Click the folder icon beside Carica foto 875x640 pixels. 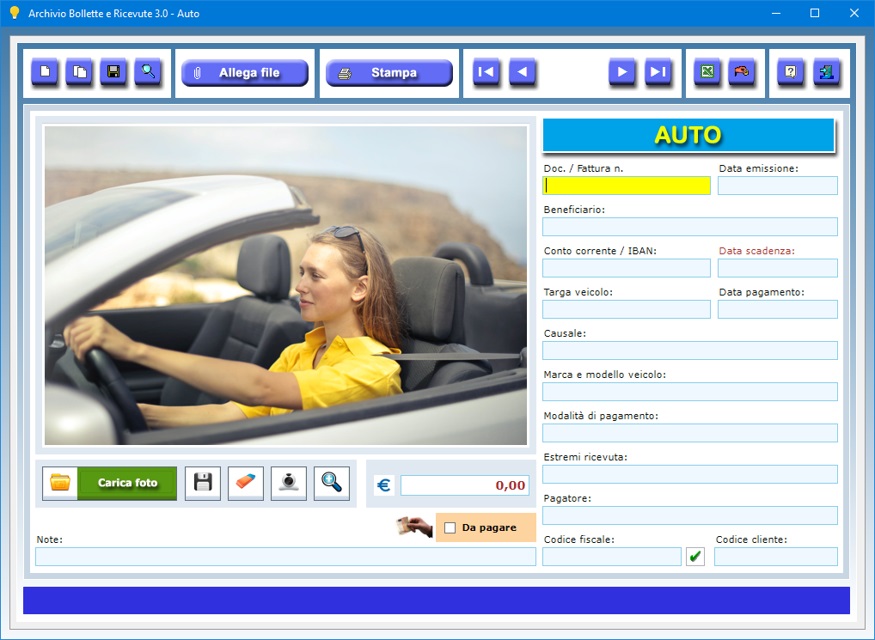pyautogui.click(x=60, y=483)
